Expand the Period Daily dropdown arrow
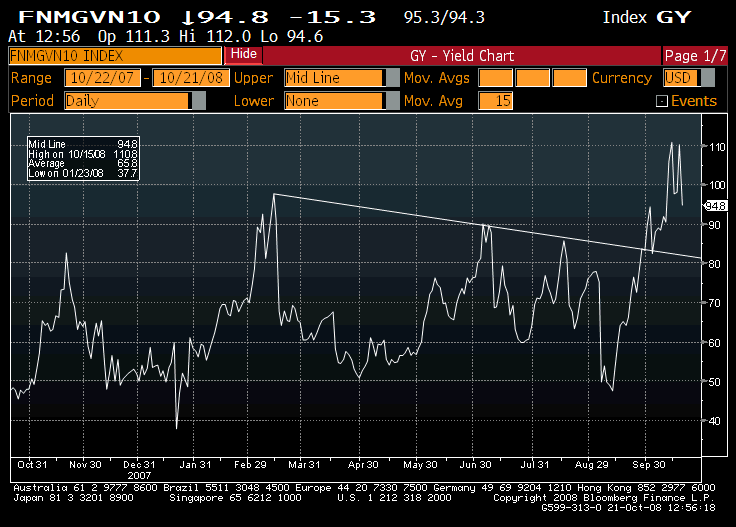The height and width of the screenshot is (527, 736). tap(198, 101)
